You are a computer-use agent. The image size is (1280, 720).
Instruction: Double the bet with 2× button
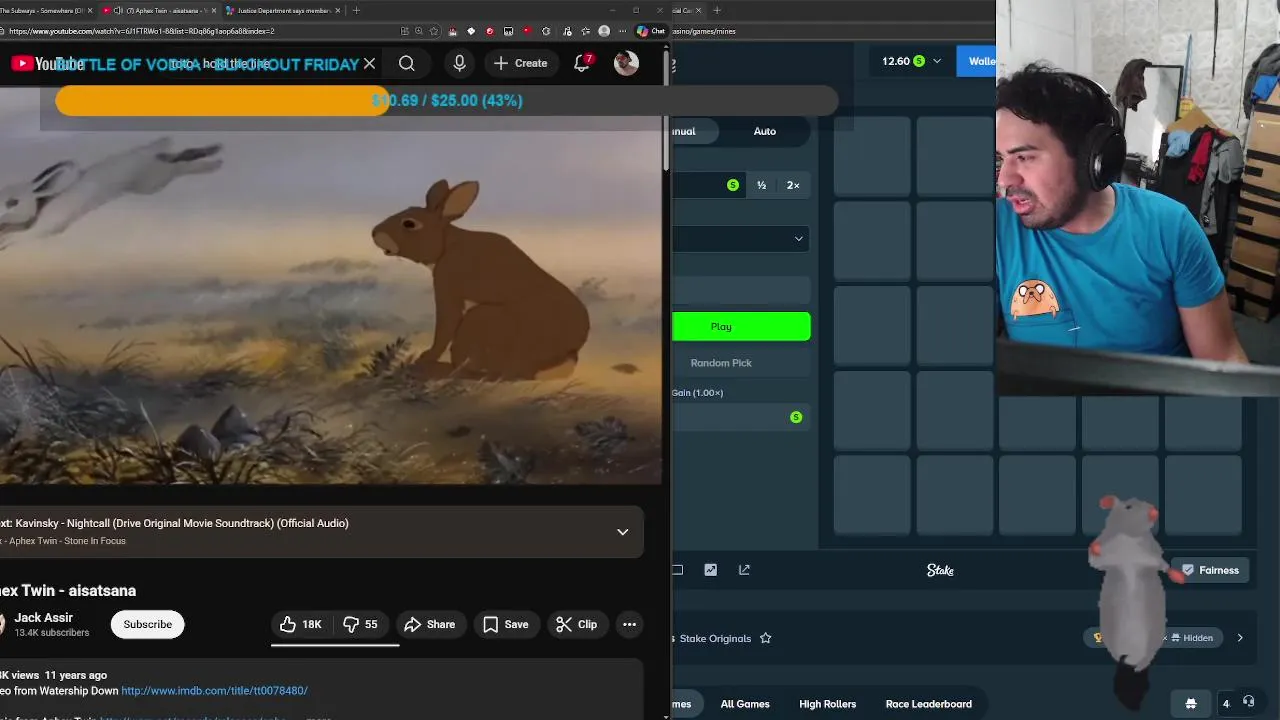pyautogui.click(x=793, y=185)
